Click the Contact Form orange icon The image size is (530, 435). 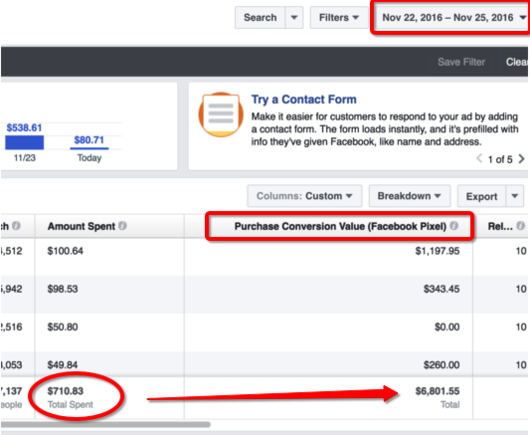click(221, 115)
